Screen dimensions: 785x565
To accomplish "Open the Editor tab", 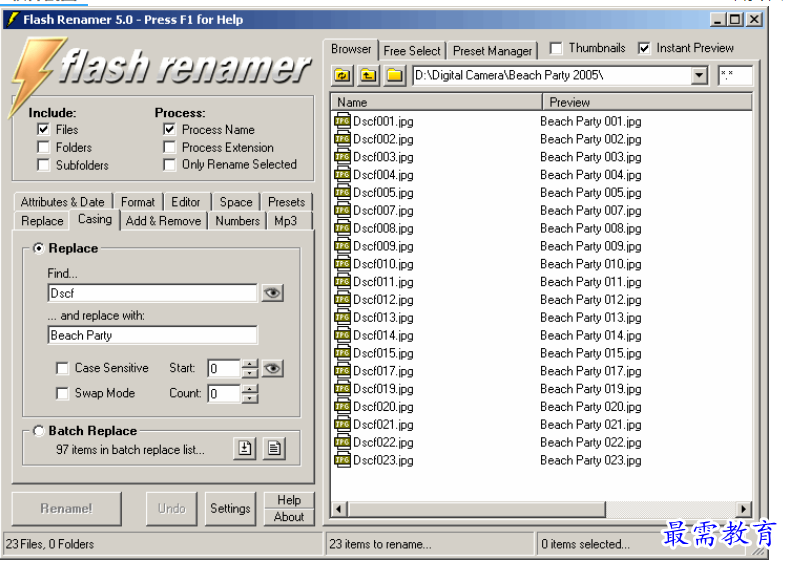I will 186,202.
